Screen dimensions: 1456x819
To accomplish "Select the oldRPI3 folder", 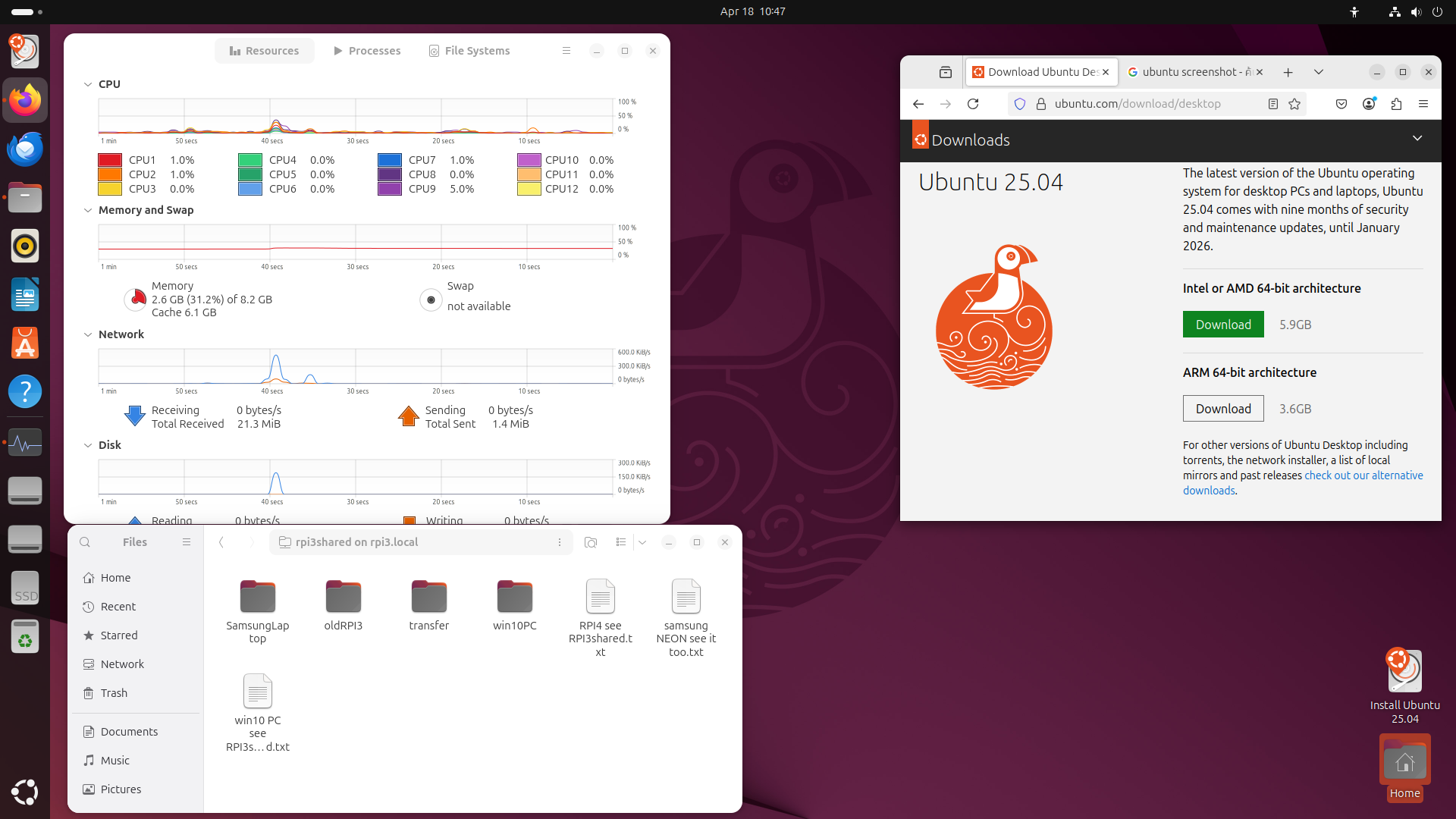I will click(344, 605).
